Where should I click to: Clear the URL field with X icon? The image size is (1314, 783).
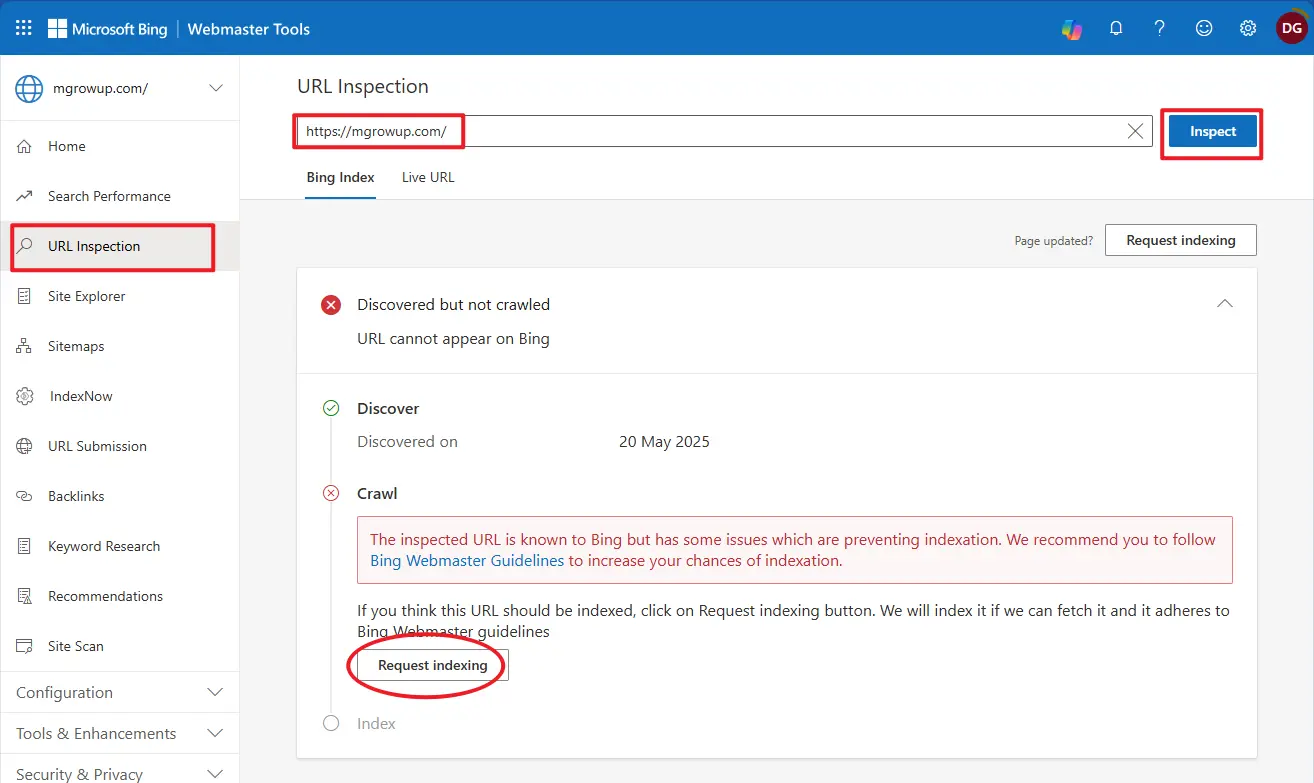(x=1135, y=131)
